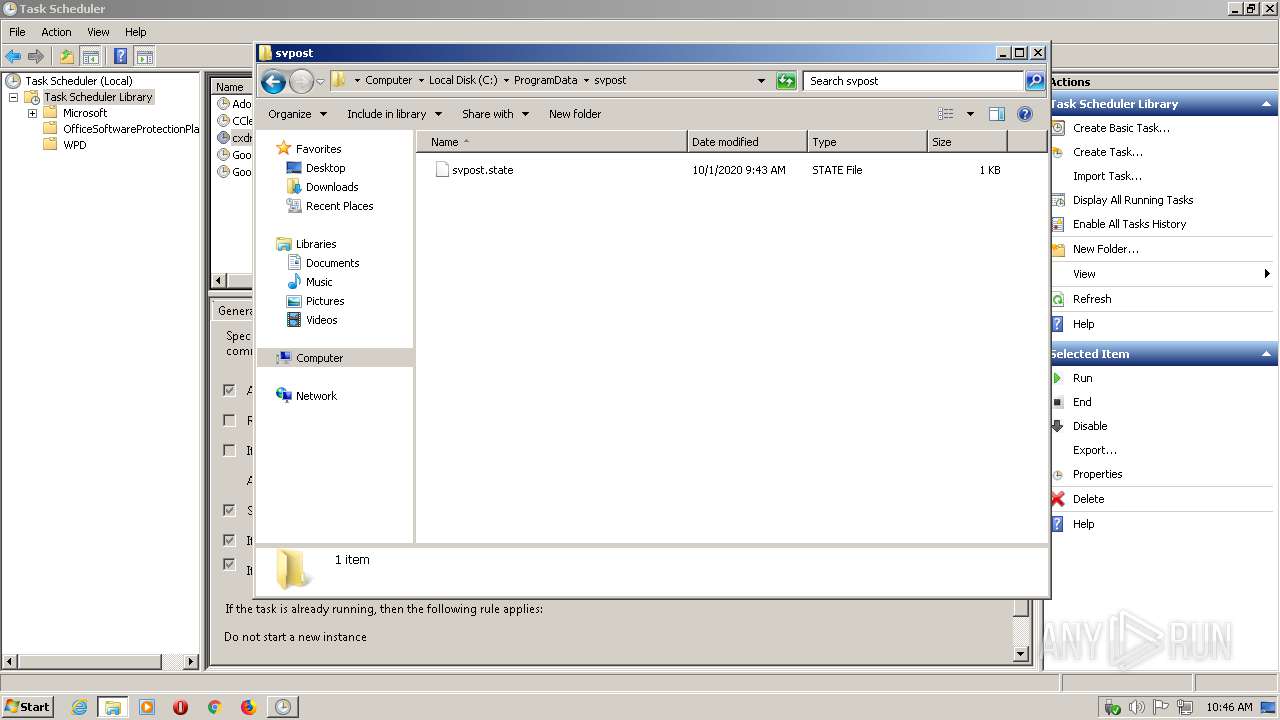Open the Task Scheduler toolbar Help icon
Viewport: 1280px width, 720px height.
[x=121, y=57]
